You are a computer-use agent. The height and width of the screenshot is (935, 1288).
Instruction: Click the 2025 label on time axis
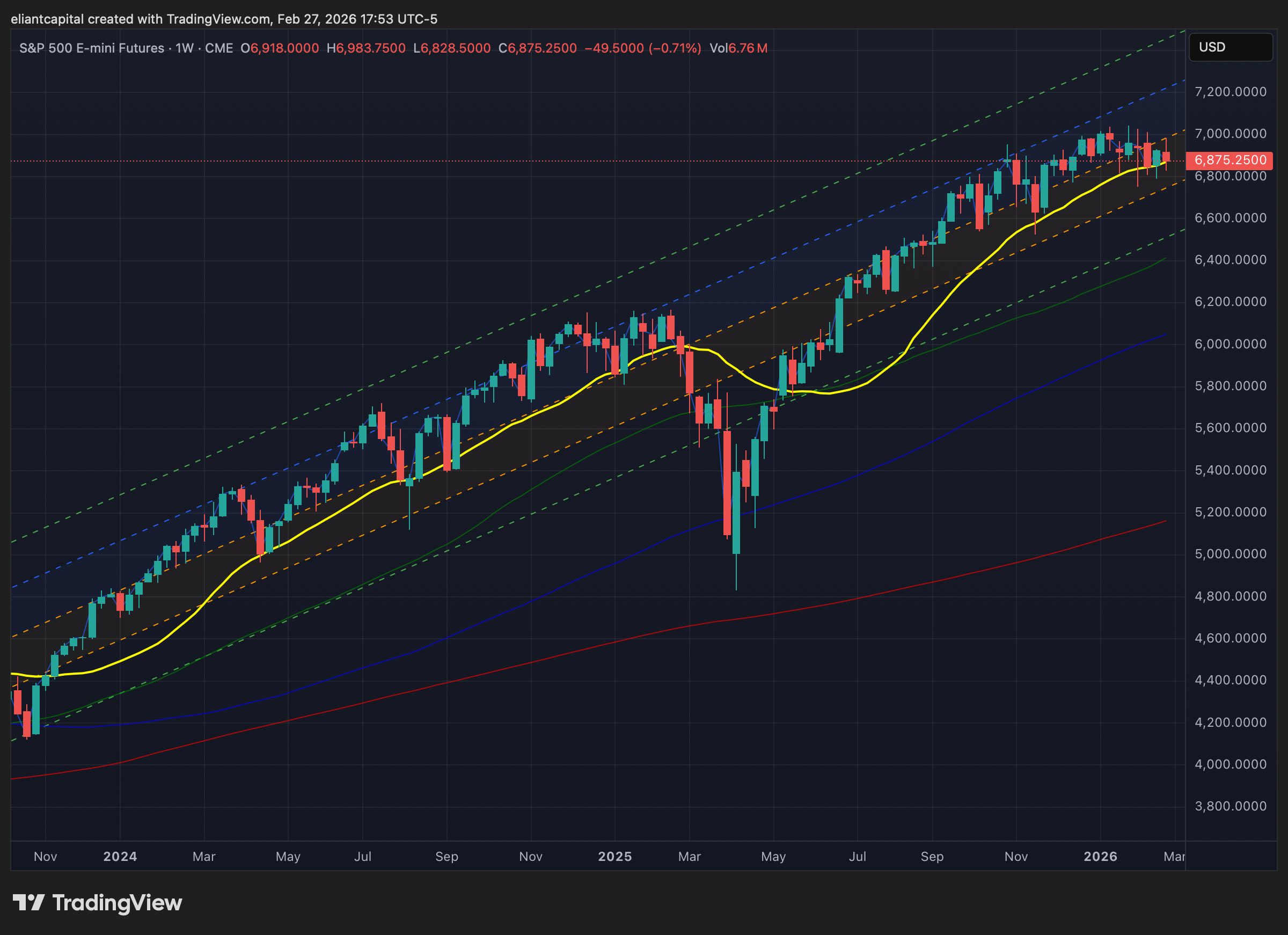coord(614,856)
